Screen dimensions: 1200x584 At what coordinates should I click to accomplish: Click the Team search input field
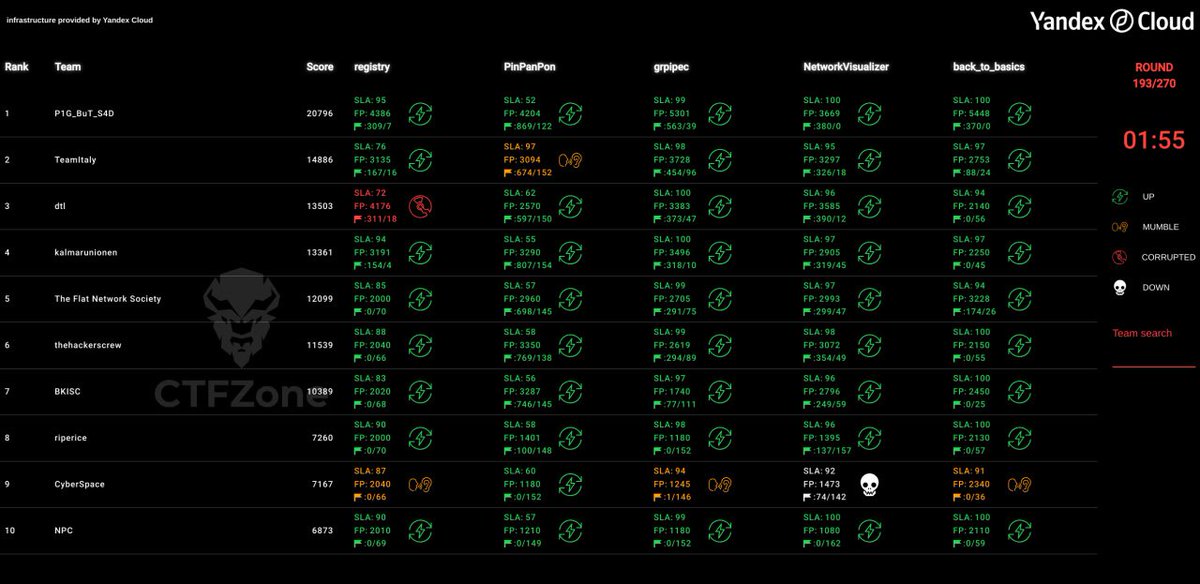[x=1153, y=347]
